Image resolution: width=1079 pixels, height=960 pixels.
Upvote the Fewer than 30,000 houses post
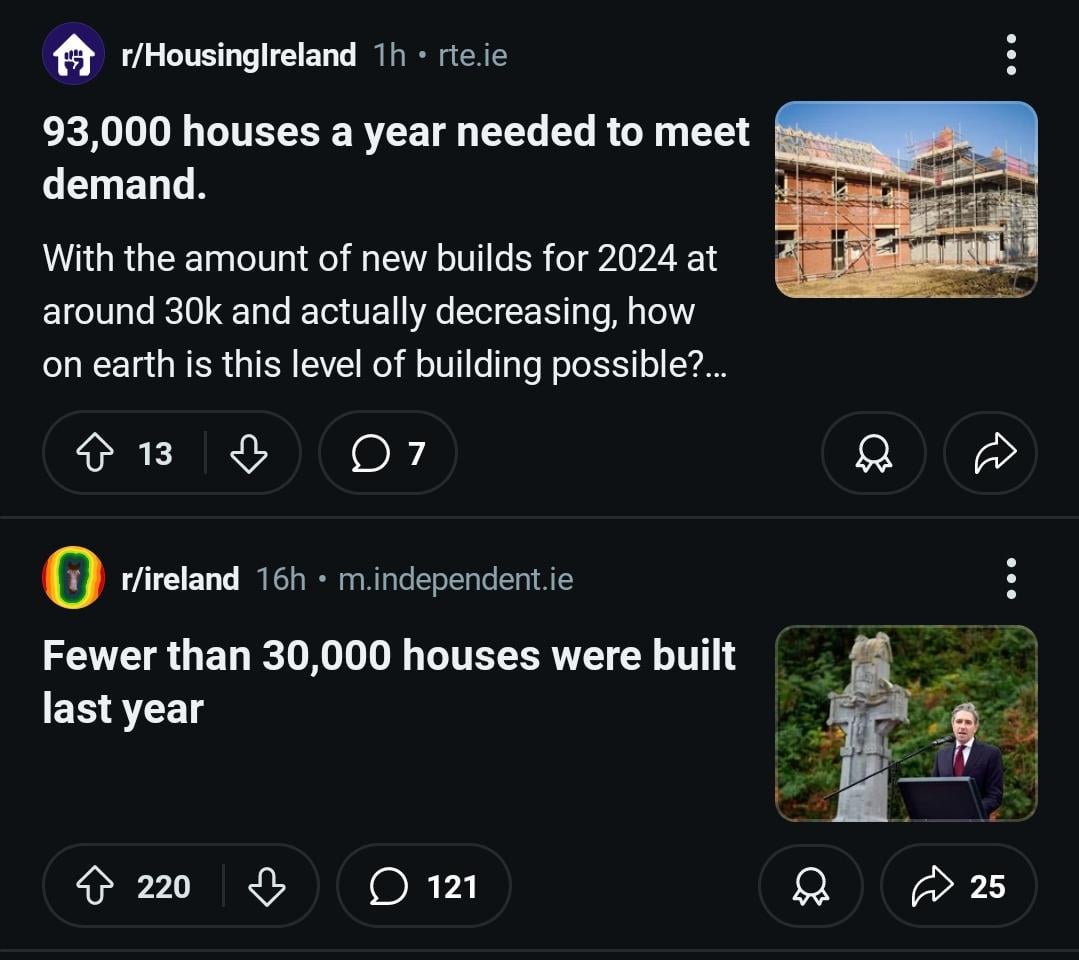click(95, 886)
